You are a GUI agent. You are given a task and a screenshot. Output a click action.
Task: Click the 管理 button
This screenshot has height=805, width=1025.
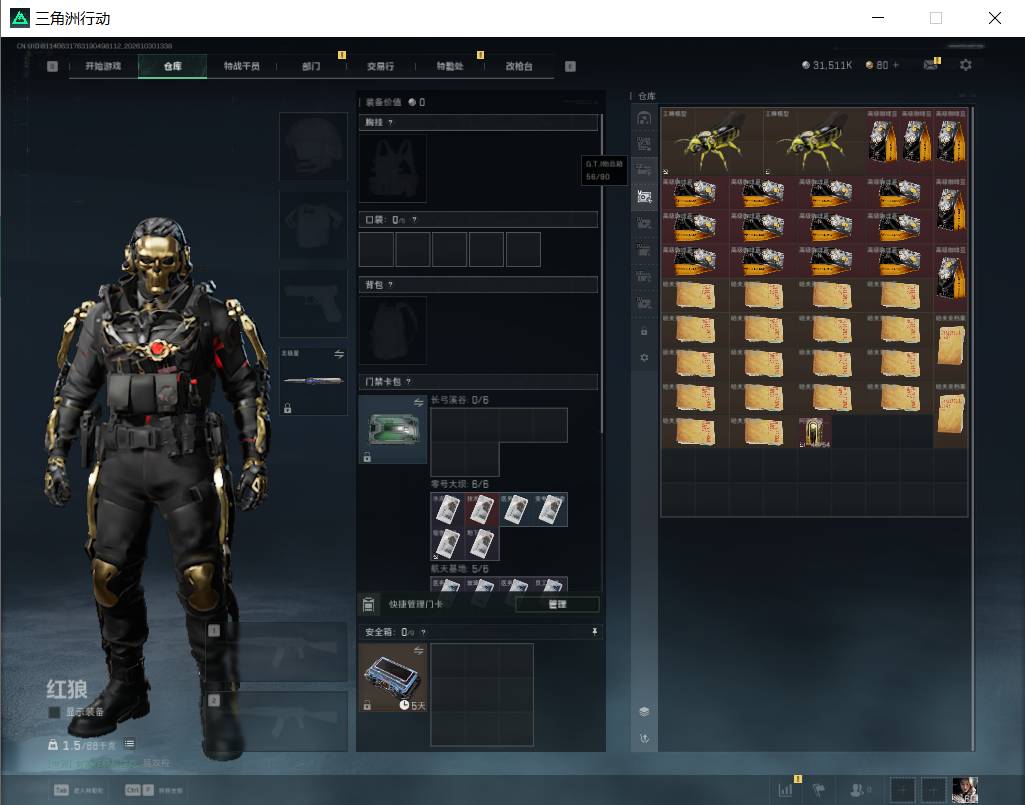tap(557, 604)
